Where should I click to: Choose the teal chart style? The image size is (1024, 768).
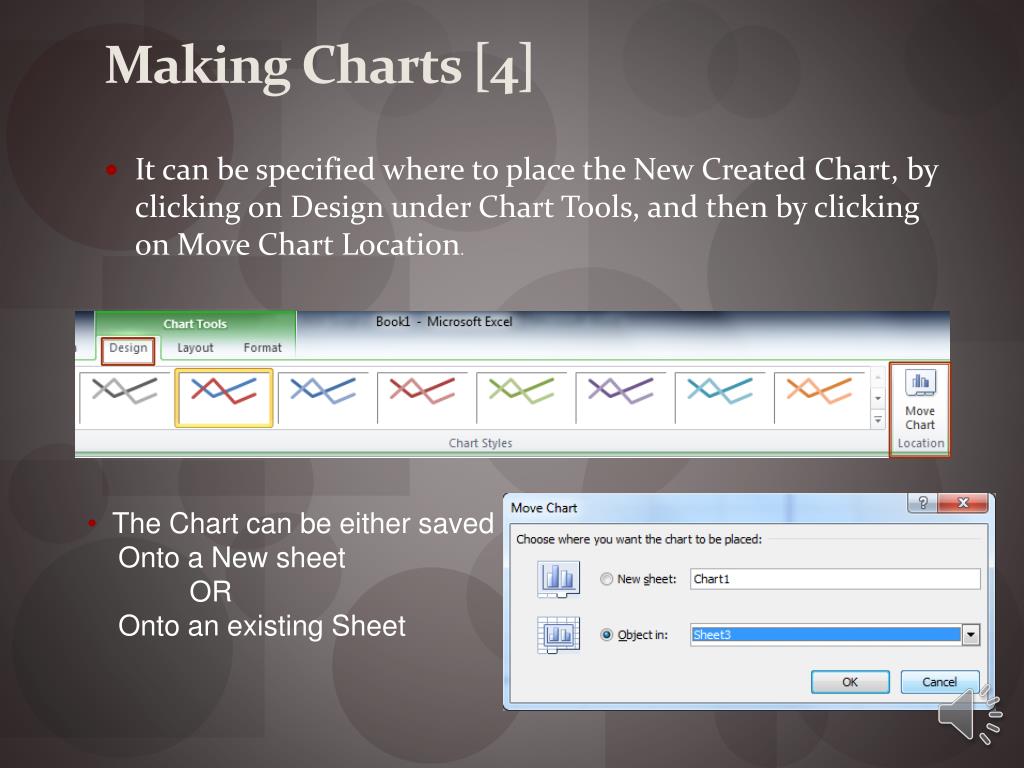[x=720, y=398]
